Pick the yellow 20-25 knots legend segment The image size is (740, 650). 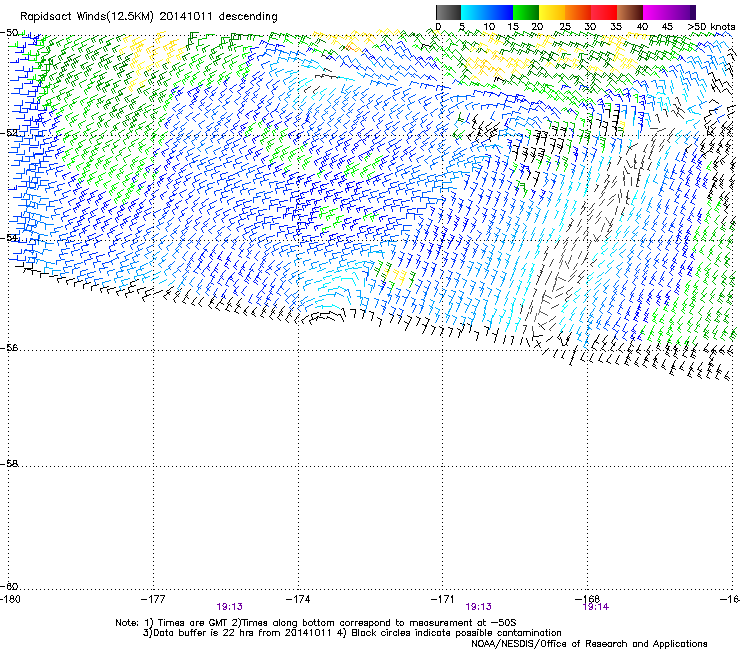[x=552, y=12]
